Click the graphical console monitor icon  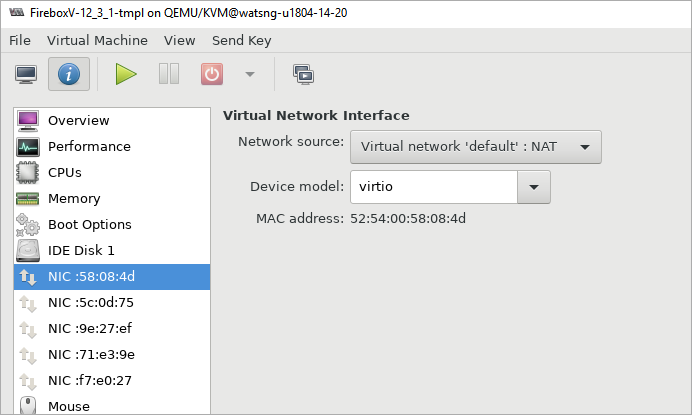click(26, 74)
